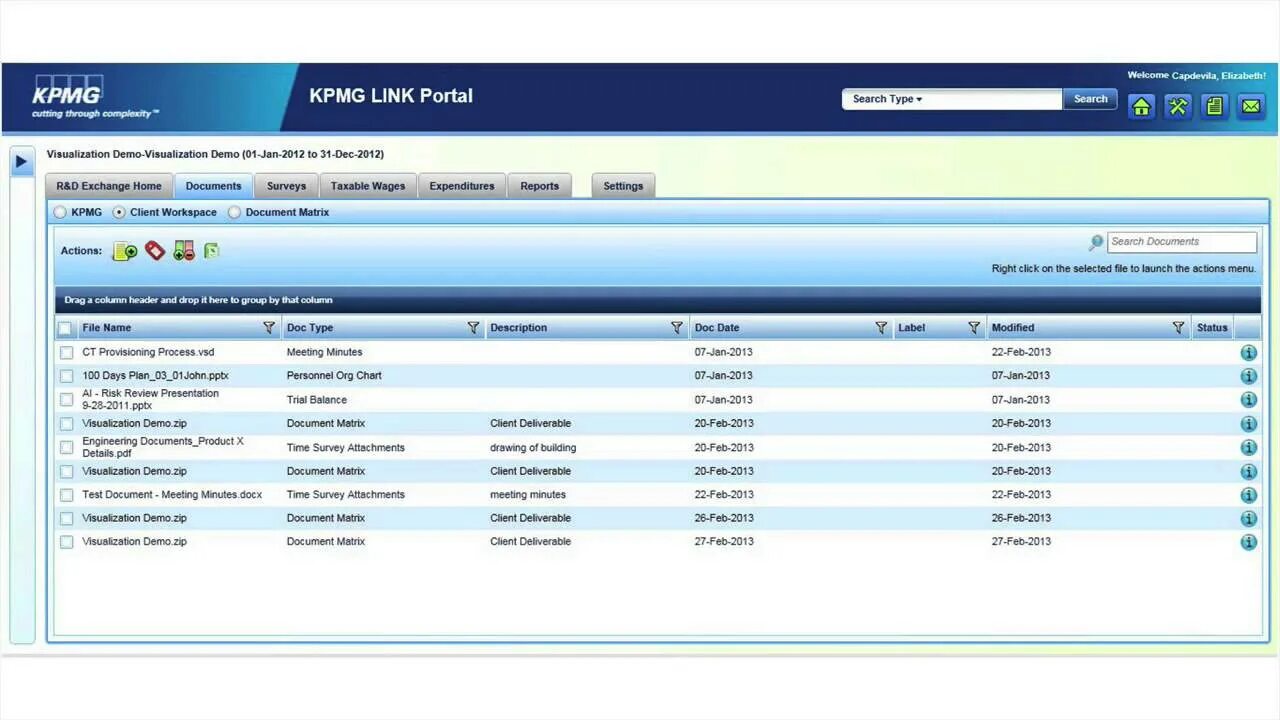This screenshot has width=1280, height=720.
Task: Open info icon for CT Provisioning Process.vsd
Action: 1248,353
